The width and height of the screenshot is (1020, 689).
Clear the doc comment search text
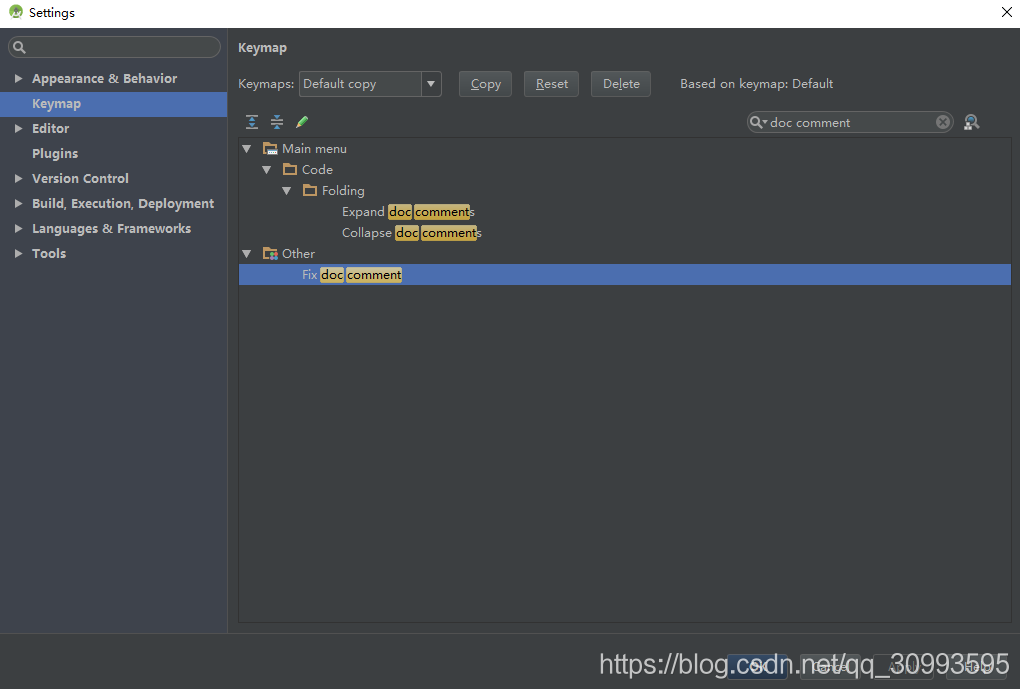[943, 122]
